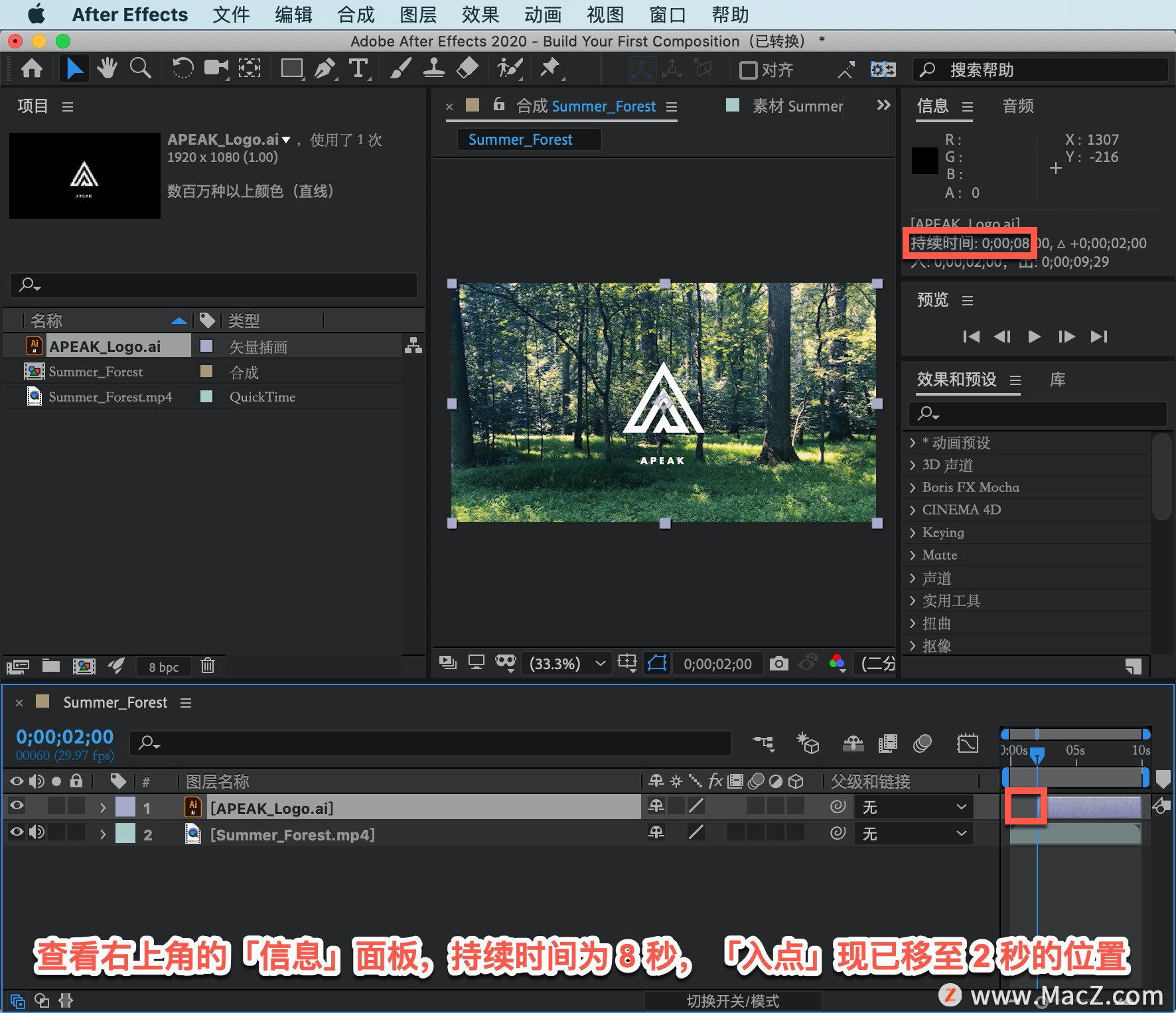
Task: Click the show channel RGB icon
Action: [x=838, y=663]
